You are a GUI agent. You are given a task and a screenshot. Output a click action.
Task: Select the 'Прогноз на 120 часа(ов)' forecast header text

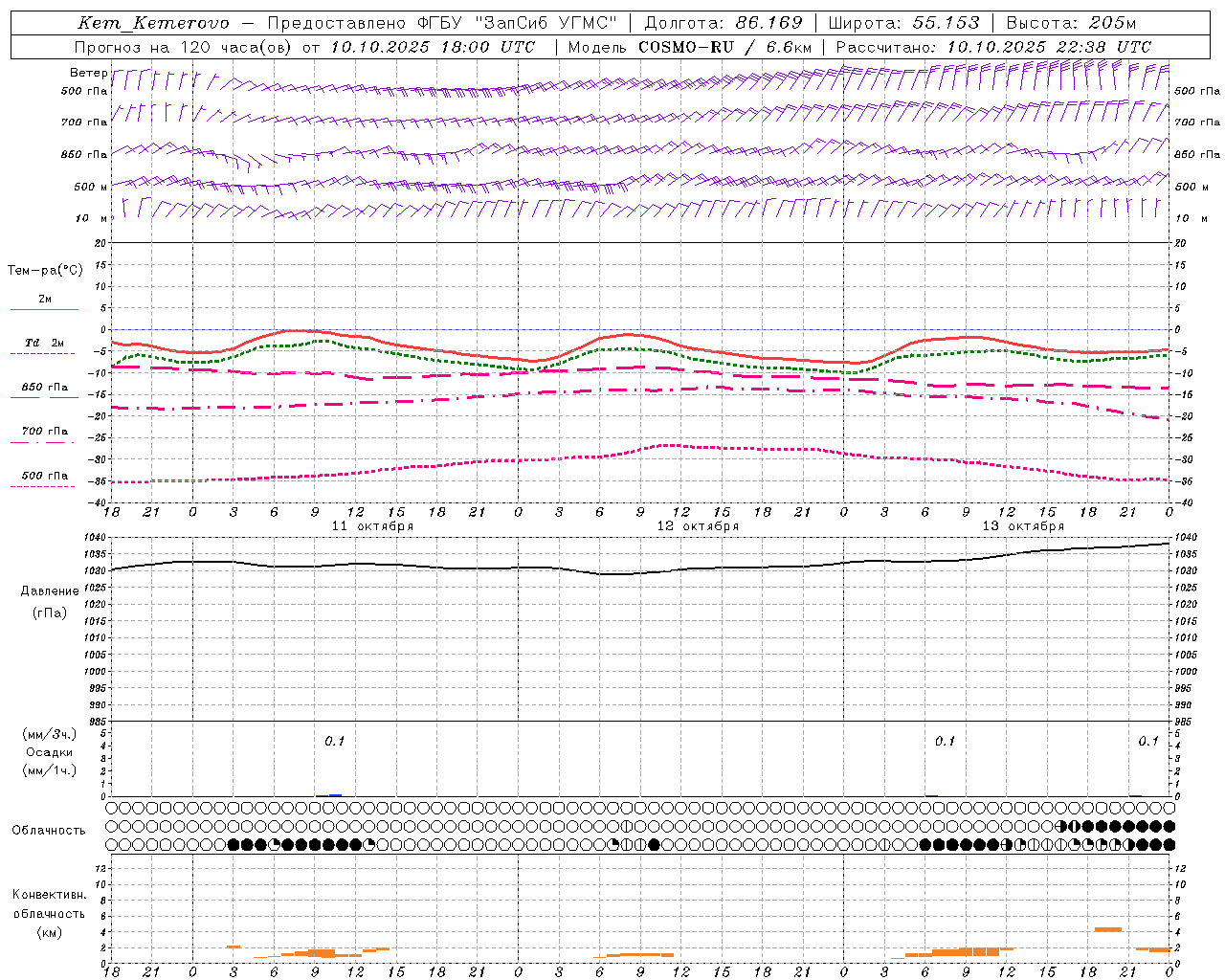[184, 47]
